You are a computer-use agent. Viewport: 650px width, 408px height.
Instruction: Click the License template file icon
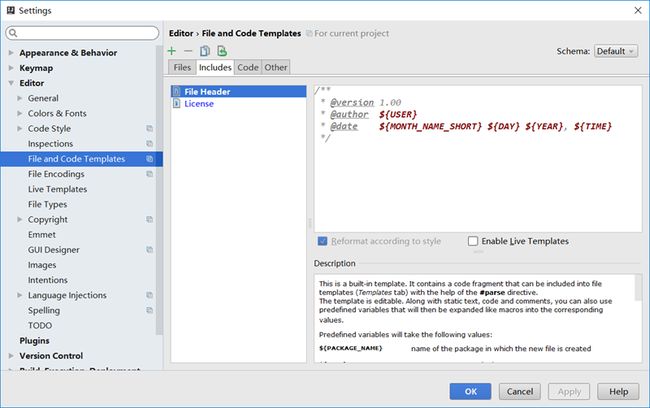click(177, 103)
